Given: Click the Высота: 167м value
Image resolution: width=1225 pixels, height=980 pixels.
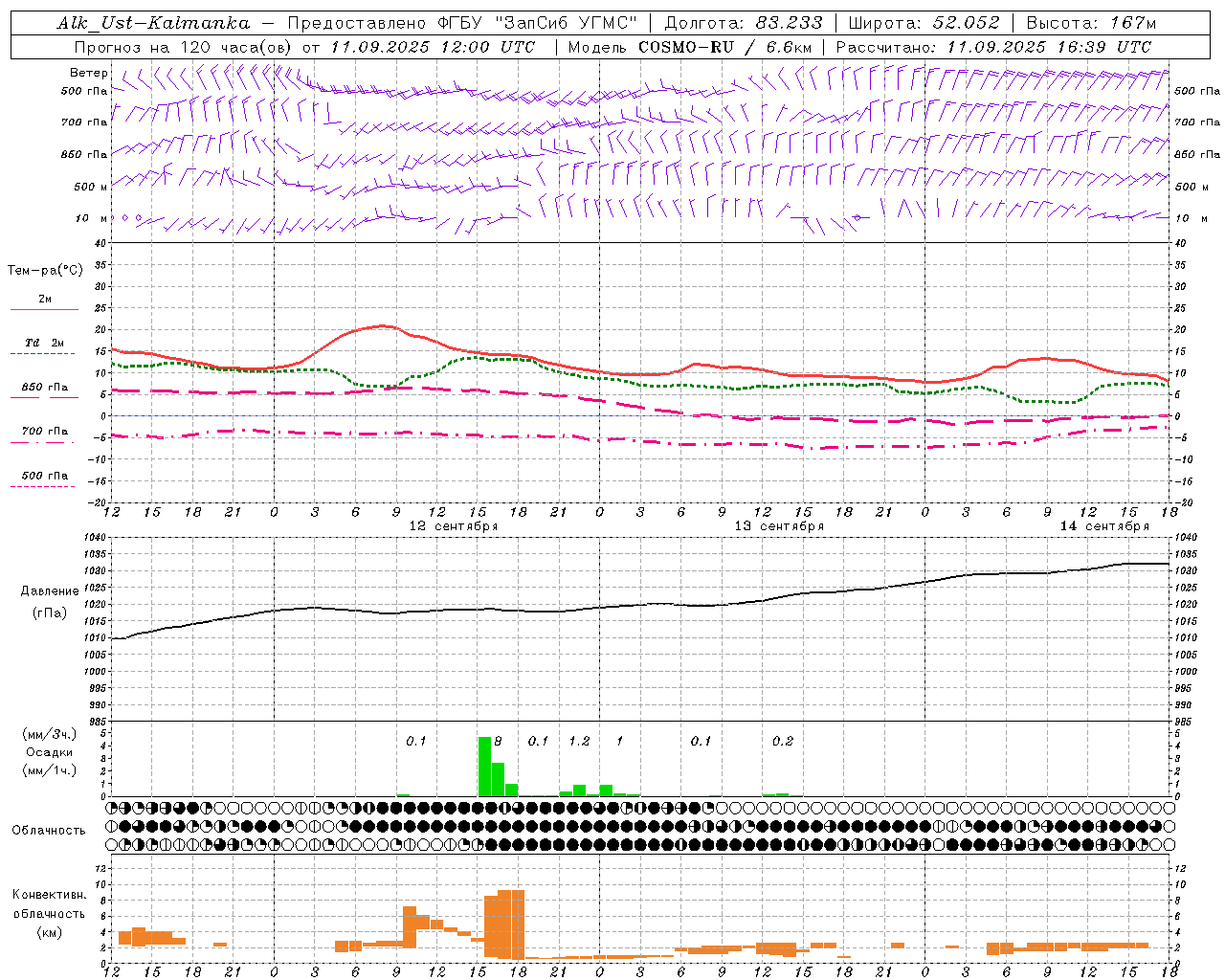Looking at the screenshot, I should point(1091,23).
